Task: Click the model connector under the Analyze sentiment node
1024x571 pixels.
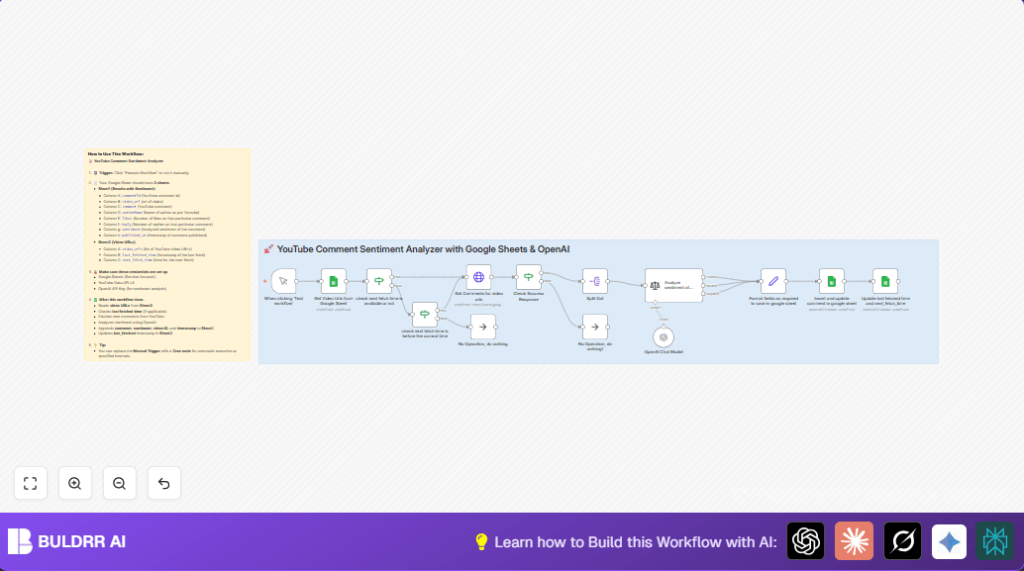Action: click(655, 303)
